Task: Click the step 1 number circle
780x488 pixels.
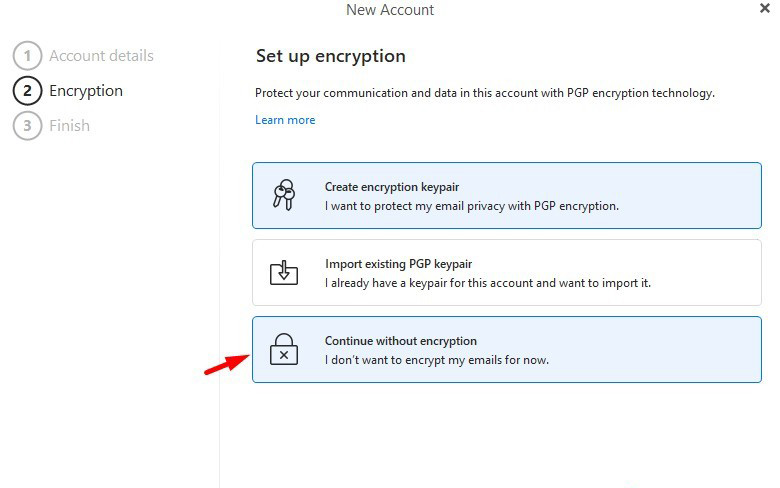Action: (x=27, y=56)
